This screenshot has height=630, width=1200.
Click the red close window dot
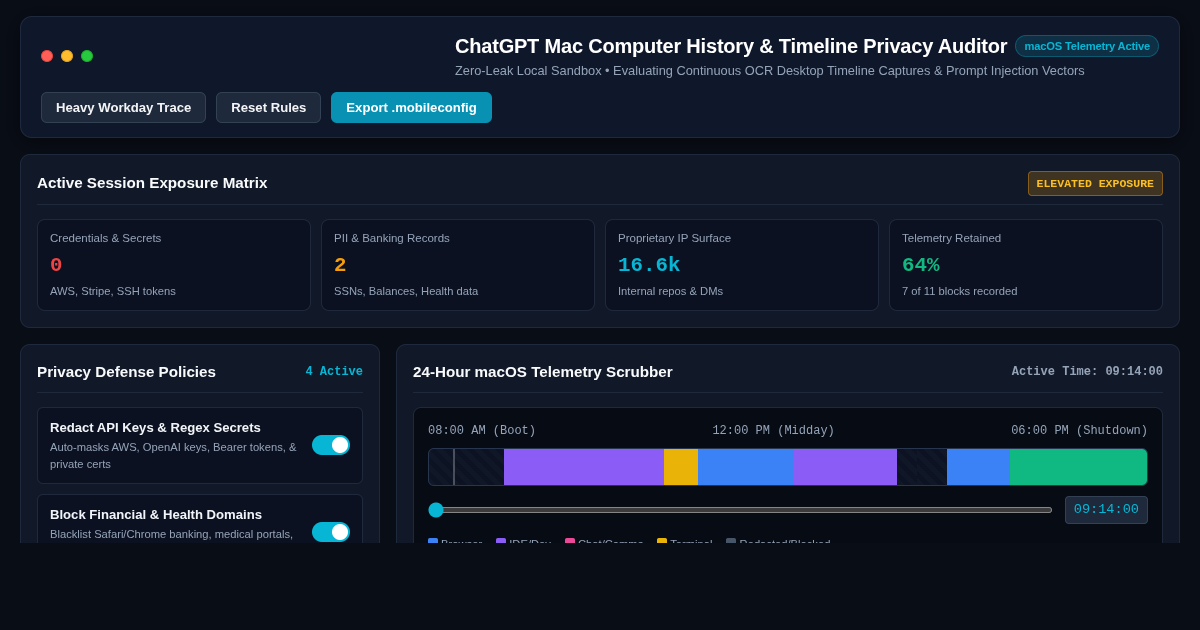(x=47, y=56)
